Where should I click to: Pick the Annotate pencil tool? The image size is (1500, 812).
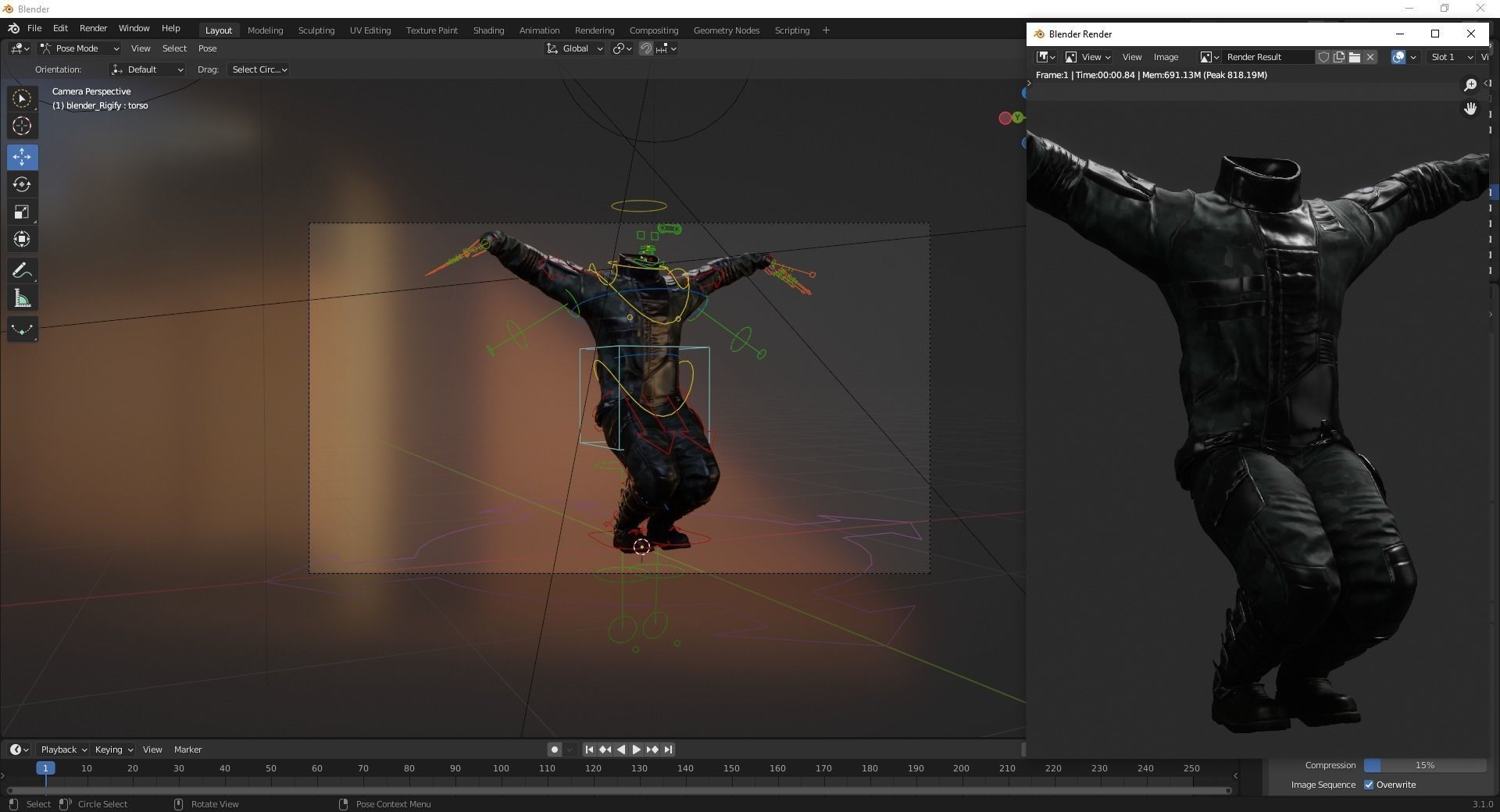pos(22,271)
